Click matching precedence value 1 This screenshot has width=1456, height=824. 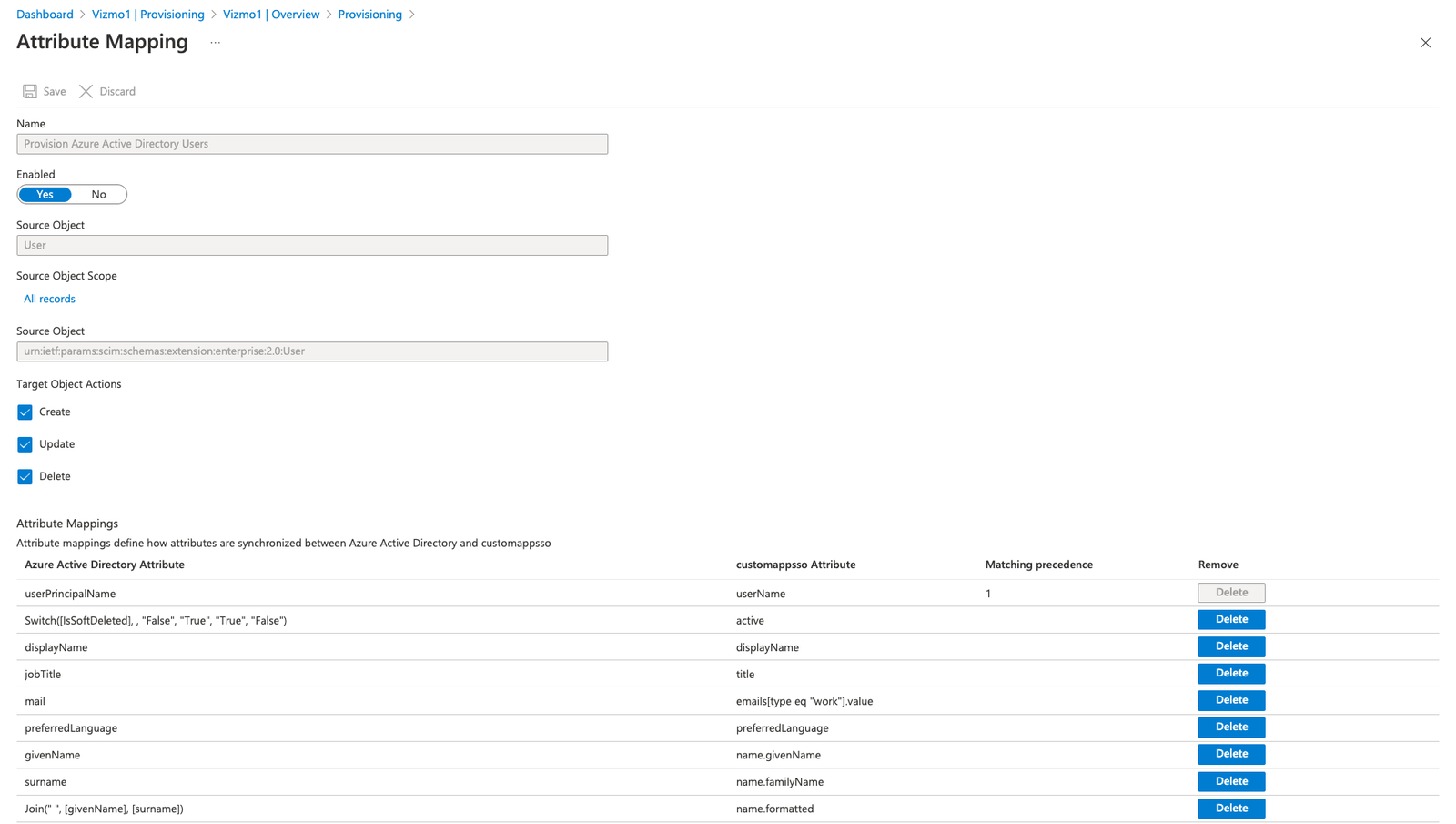click(988, 594)
